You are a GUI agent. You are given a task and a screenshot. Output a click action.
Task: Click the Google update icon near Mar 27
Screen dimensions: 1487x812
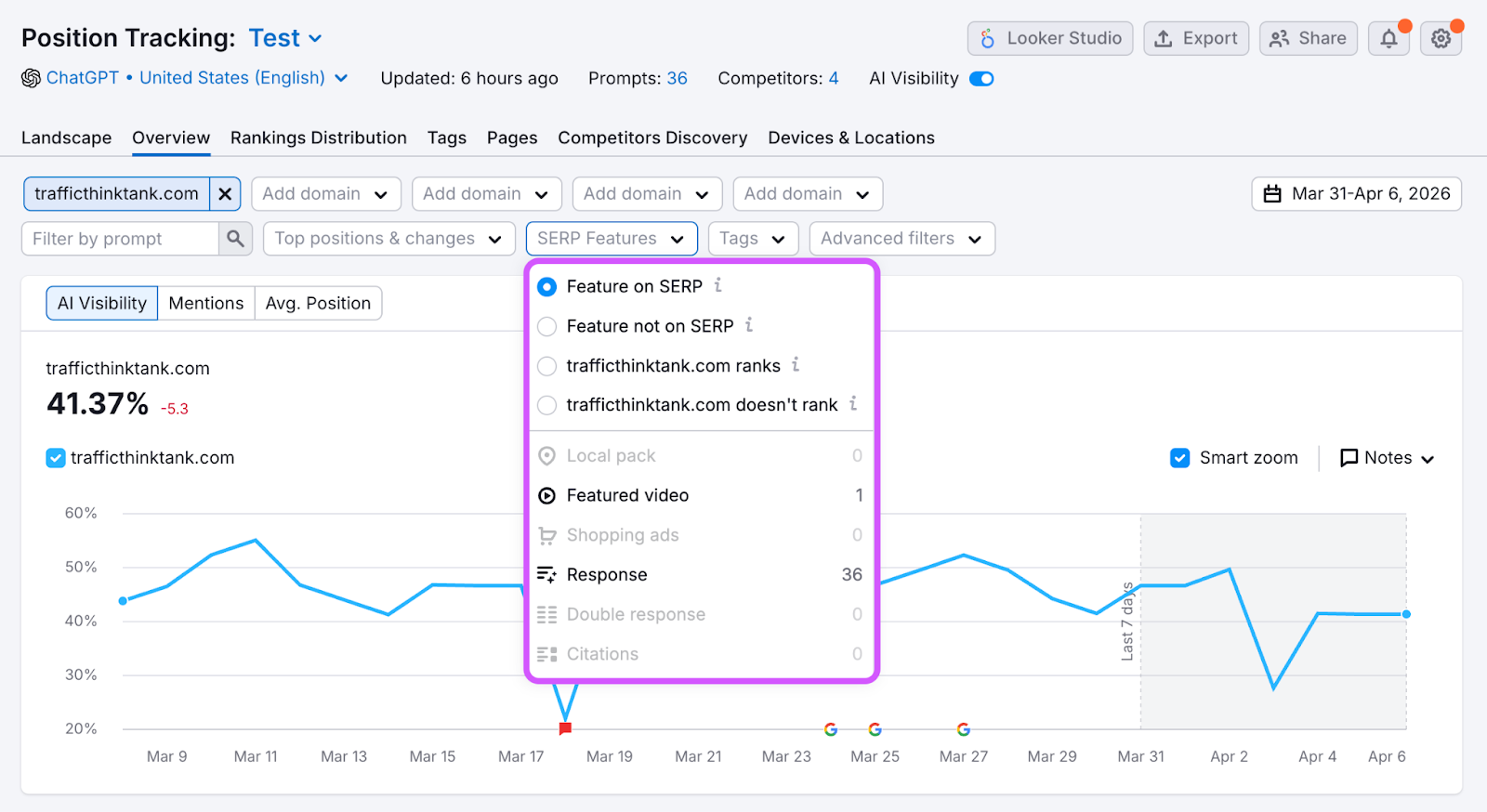point(964,729)
